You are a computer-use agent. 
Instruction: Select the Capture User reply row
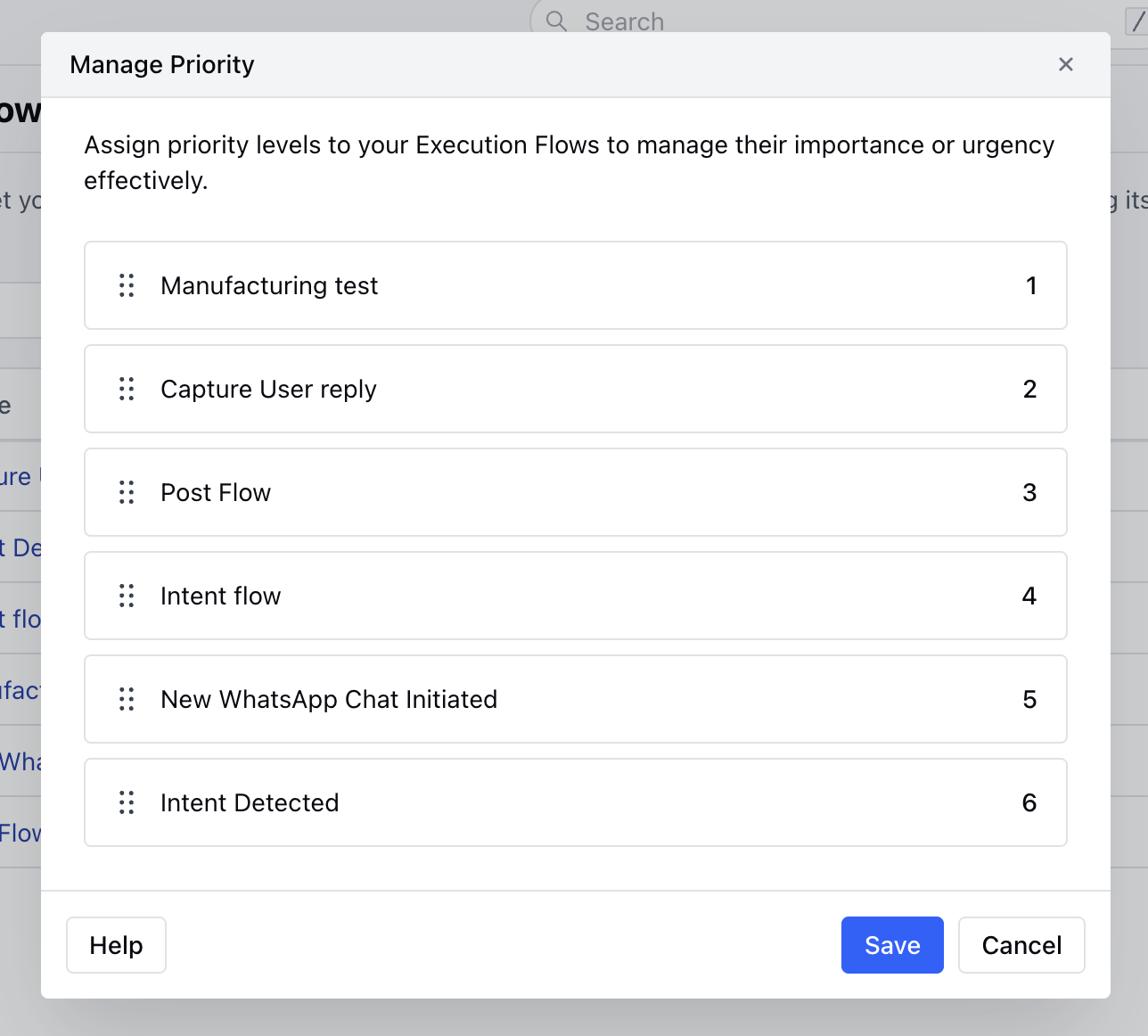pos(576,389)
